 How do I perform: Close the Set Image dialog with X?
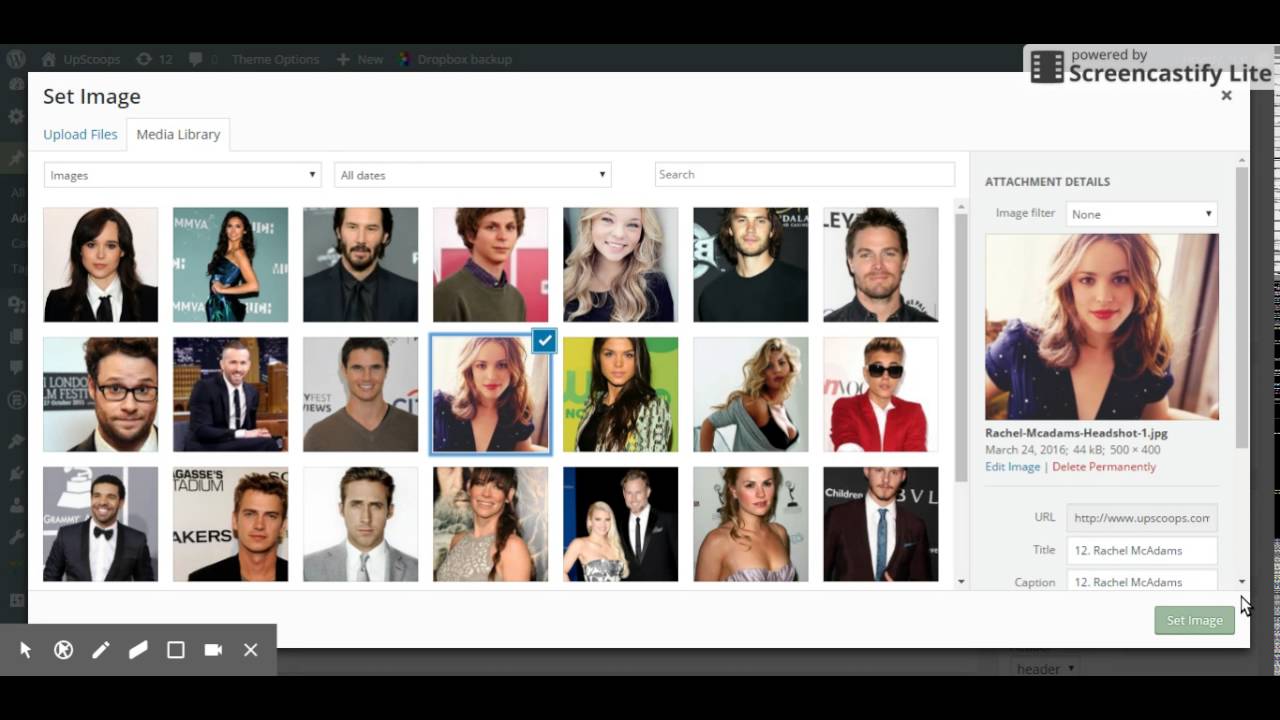coord(1227,96)
